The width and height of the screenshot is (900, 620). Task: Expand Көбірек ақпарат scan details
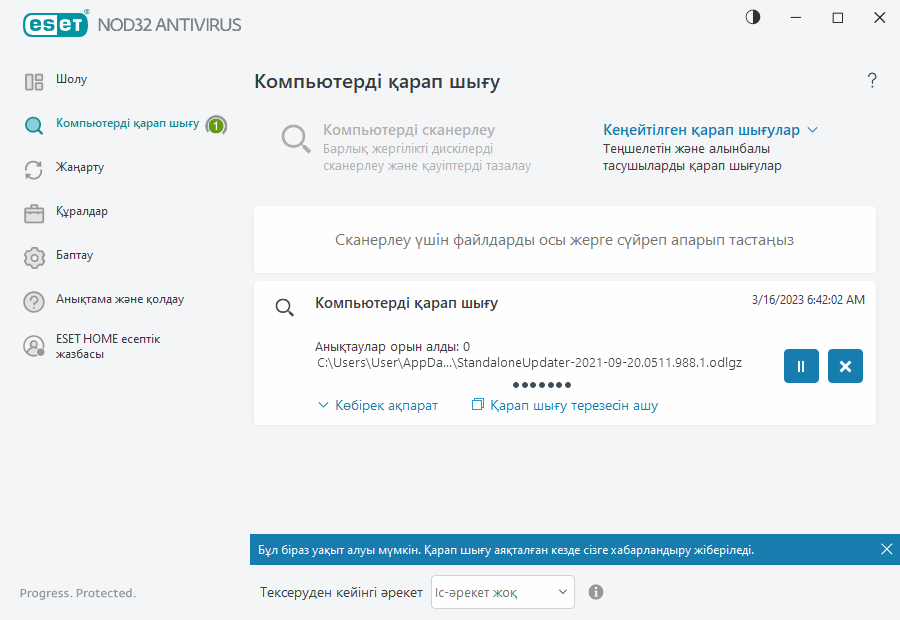(x=378, y=405)
